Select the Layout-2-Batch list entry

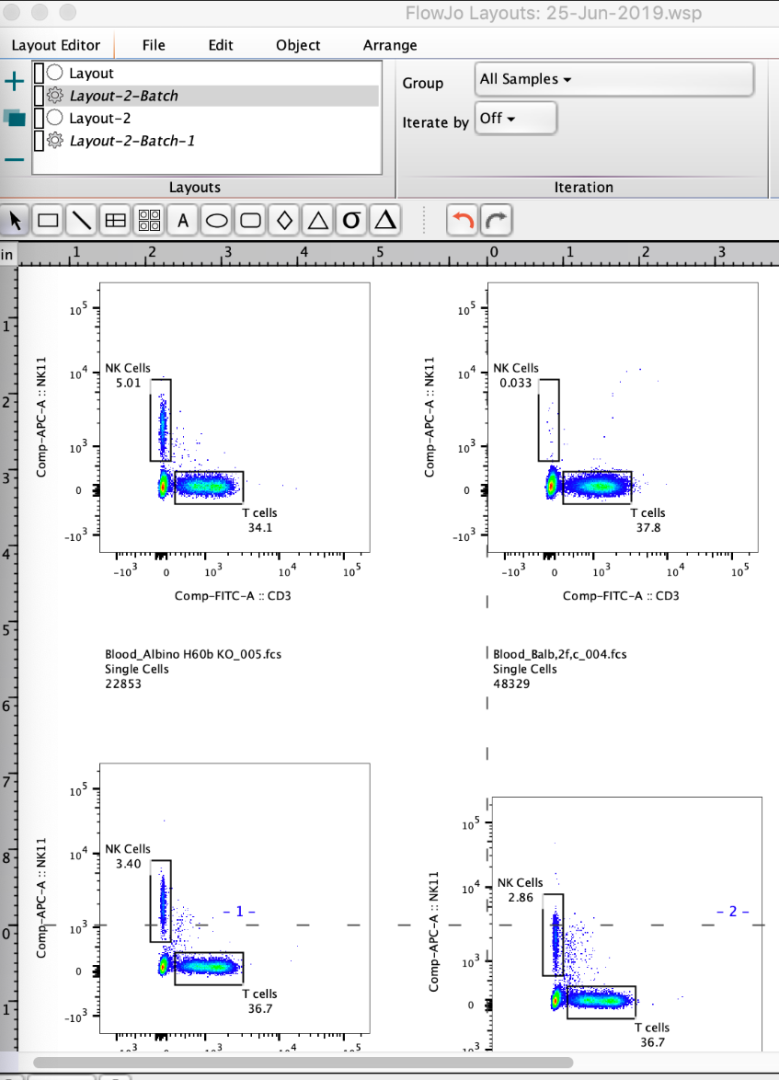[207, 95]
